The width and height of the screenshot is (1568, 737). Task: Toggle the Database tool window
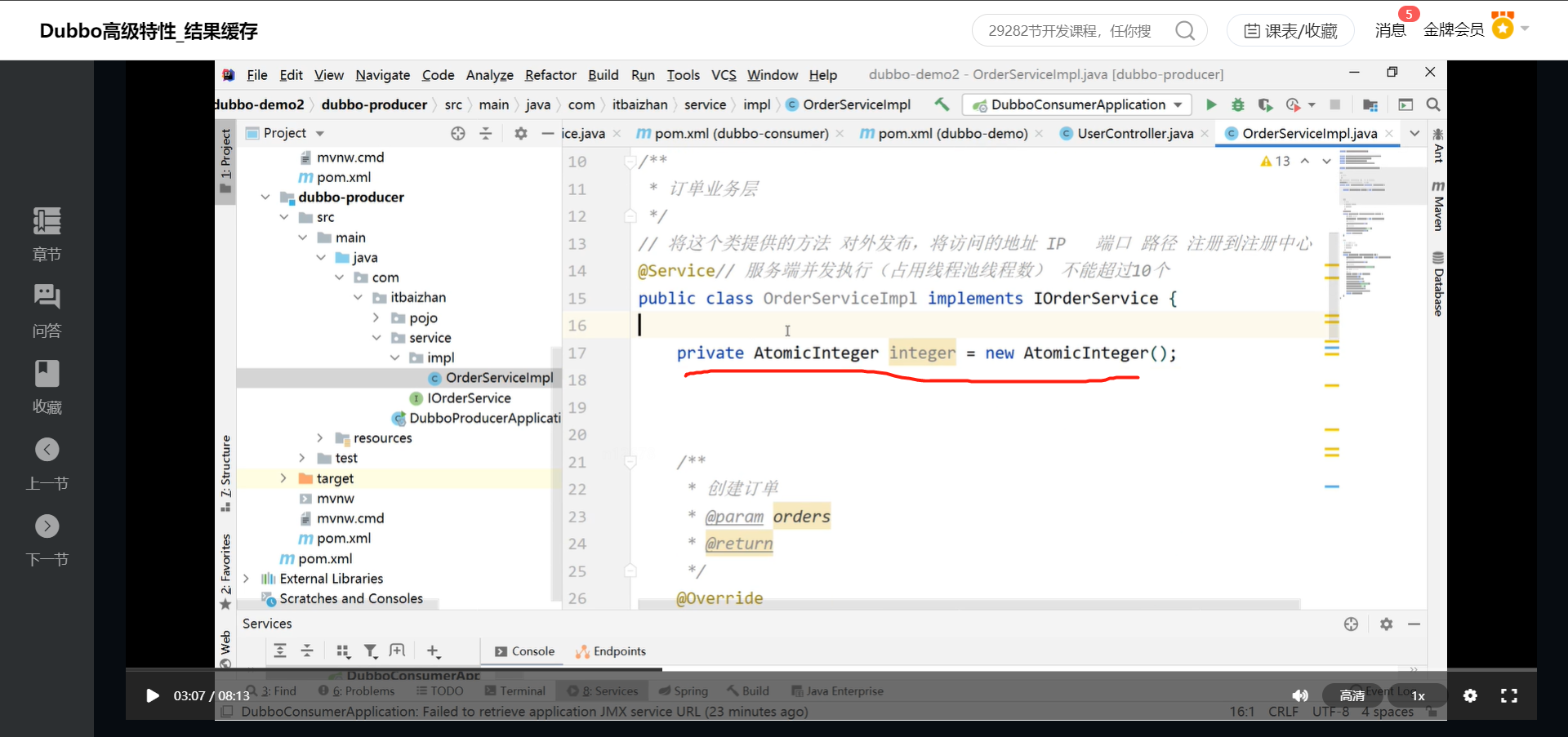tap(1438, 283)
